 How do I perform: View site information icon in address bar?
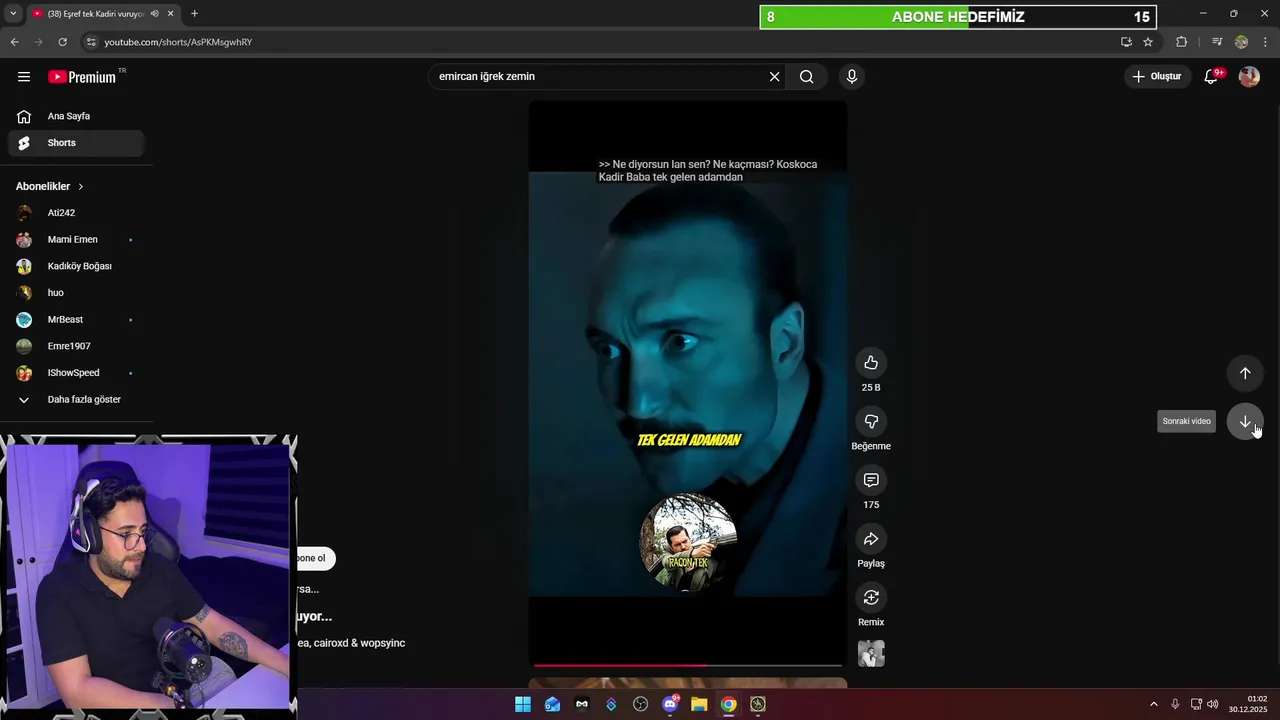pos(91,42)
